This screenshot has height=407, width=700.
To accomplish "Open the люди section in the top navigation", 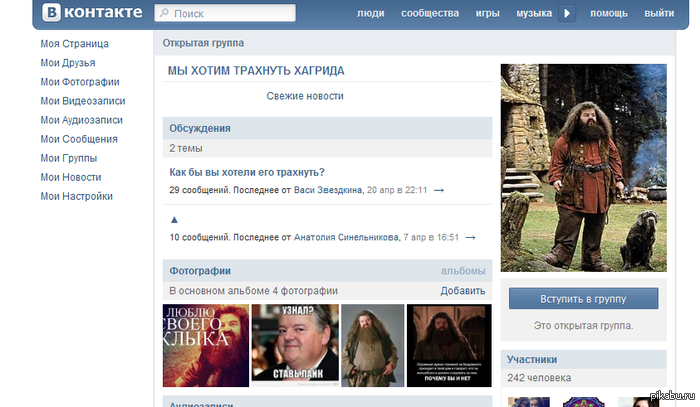I will 370,14.
